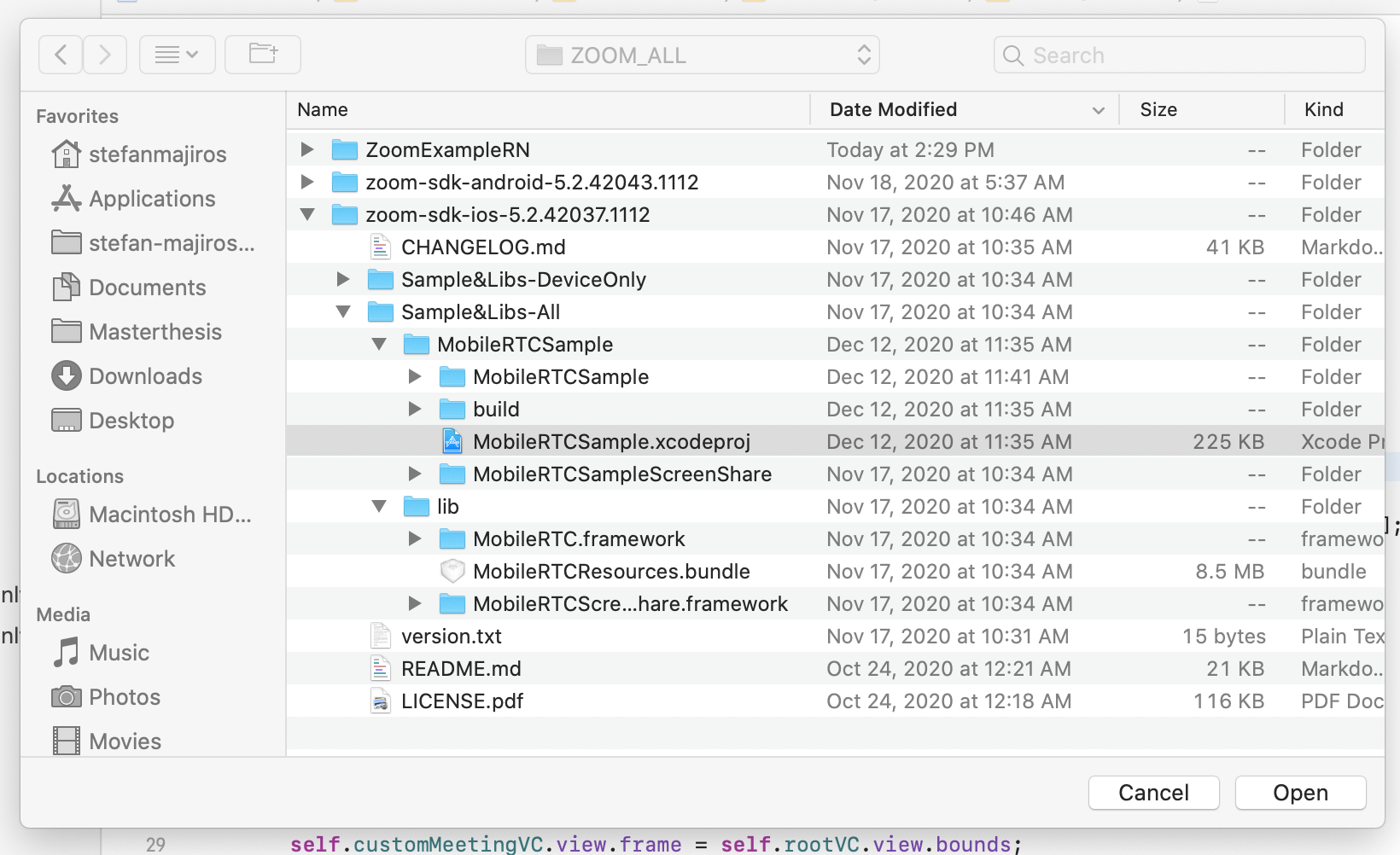Expand the Sample&Libs-DeviceOnly folder

[343, 280]
